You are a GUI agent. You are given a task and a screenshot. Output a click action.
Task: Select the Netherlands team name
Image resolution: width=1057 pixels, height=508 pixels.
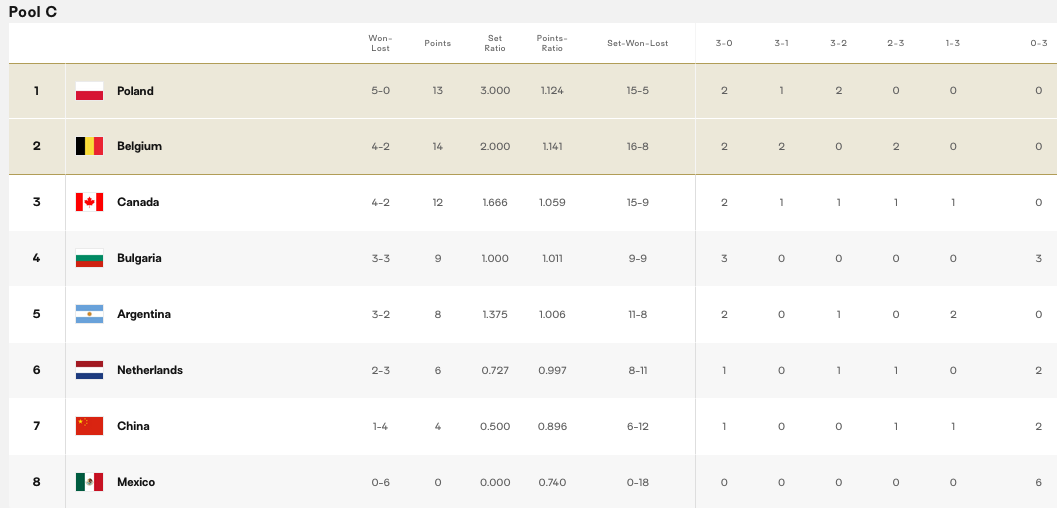pyautogui.click(x=149, y=370)
